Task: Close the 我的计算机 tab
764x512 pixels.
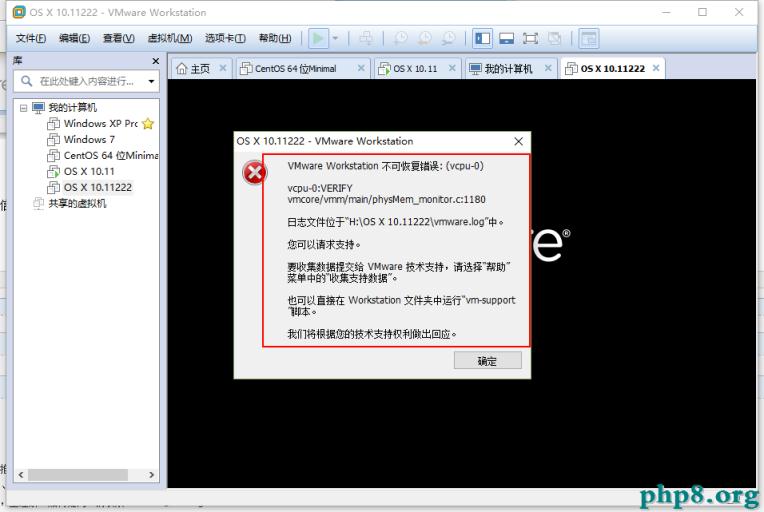Action: [x=548, y=68]
